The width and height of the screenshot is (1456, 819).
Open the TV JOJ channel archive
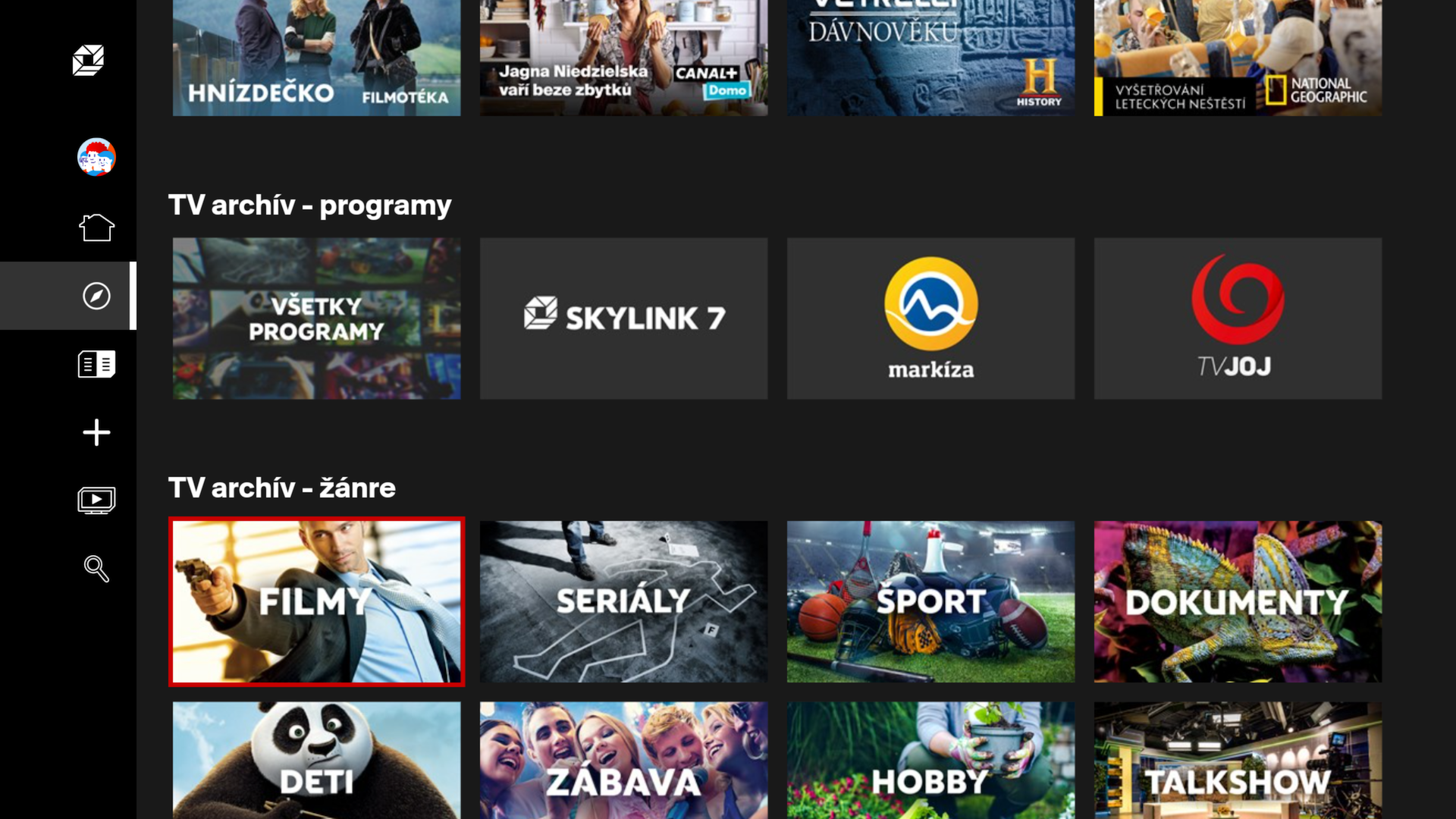coord(1237,318)
